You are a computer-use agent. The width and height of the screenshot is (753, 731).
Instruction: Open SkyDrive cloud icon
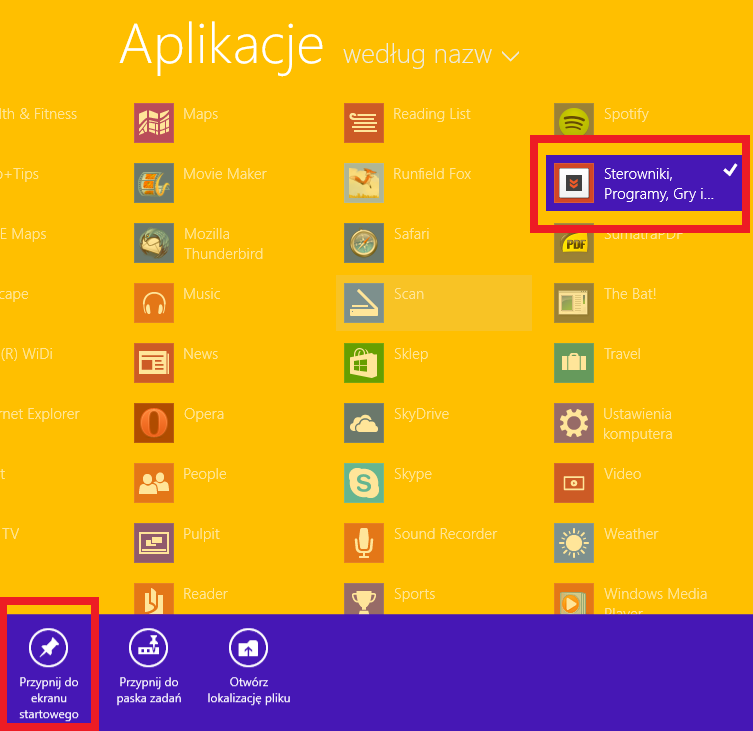[x=364, y=423]
